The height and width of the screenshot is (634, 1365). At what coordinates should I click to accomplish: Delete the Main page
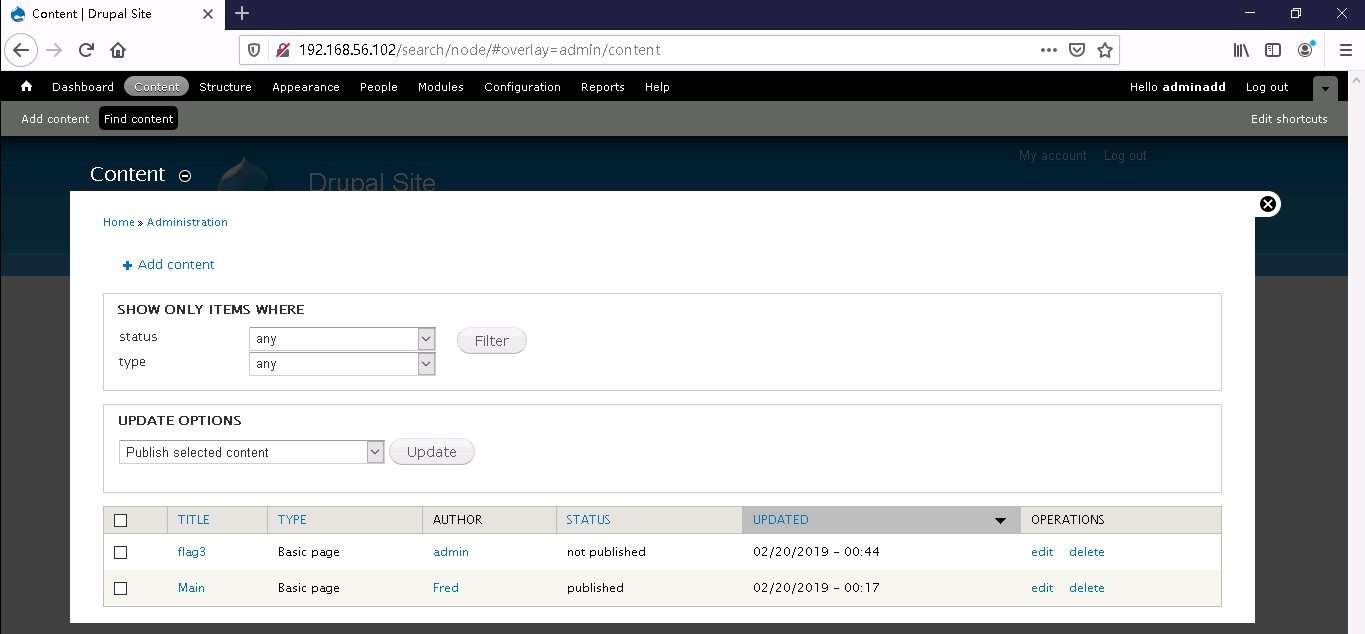point(1087,588)
